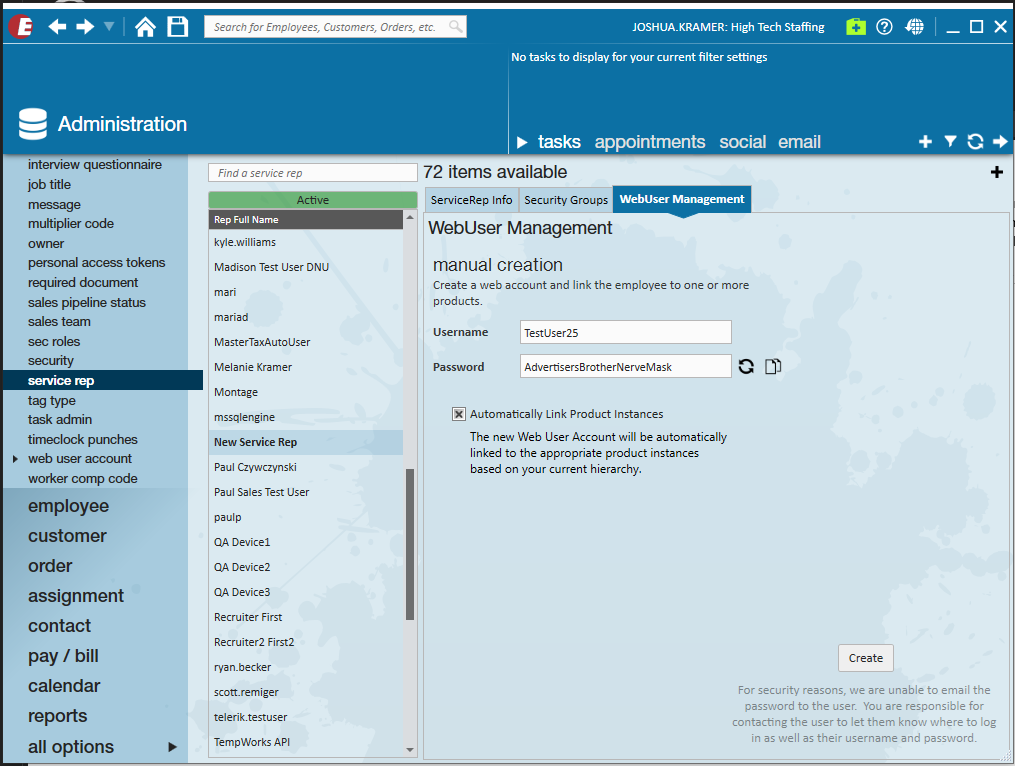Go back with the left arrow icon
This screenshot has height=766, width=1015.
pos(57,27)
